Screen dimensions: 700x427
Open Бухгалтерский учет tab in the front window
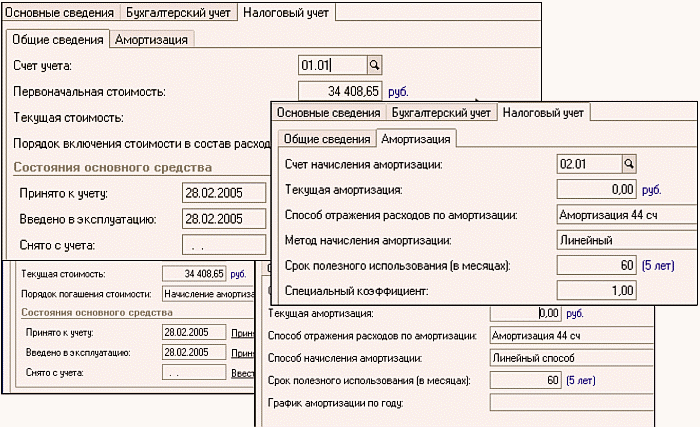click(x=442, y=113)
